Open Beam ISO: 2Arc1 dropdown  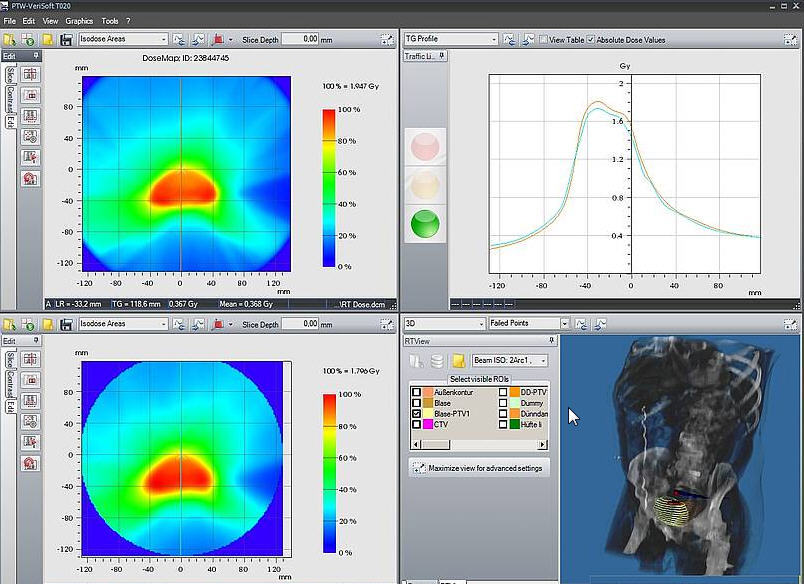click(x=510, y=360)
